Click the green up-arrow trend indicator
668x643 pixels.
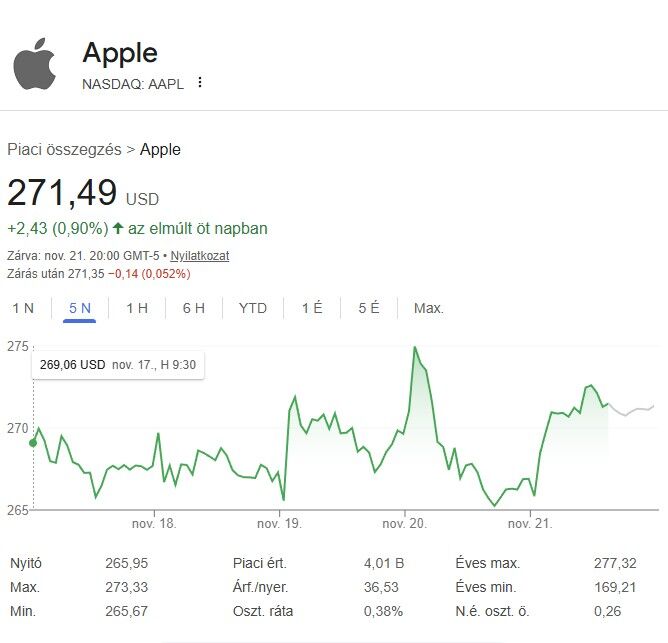click(x=118, y=228)
